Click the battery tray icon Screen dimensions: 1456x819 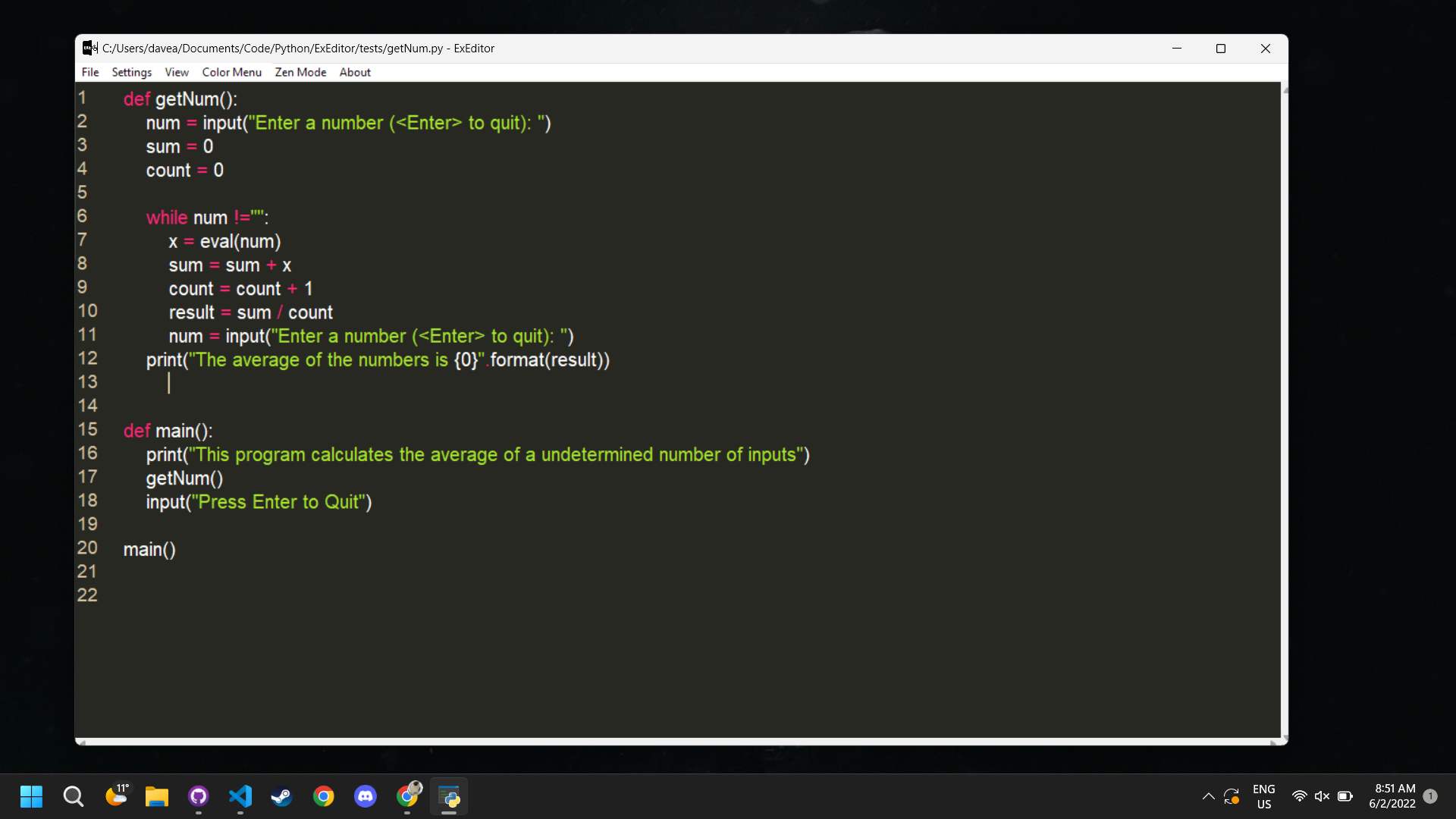(1345, 796)
